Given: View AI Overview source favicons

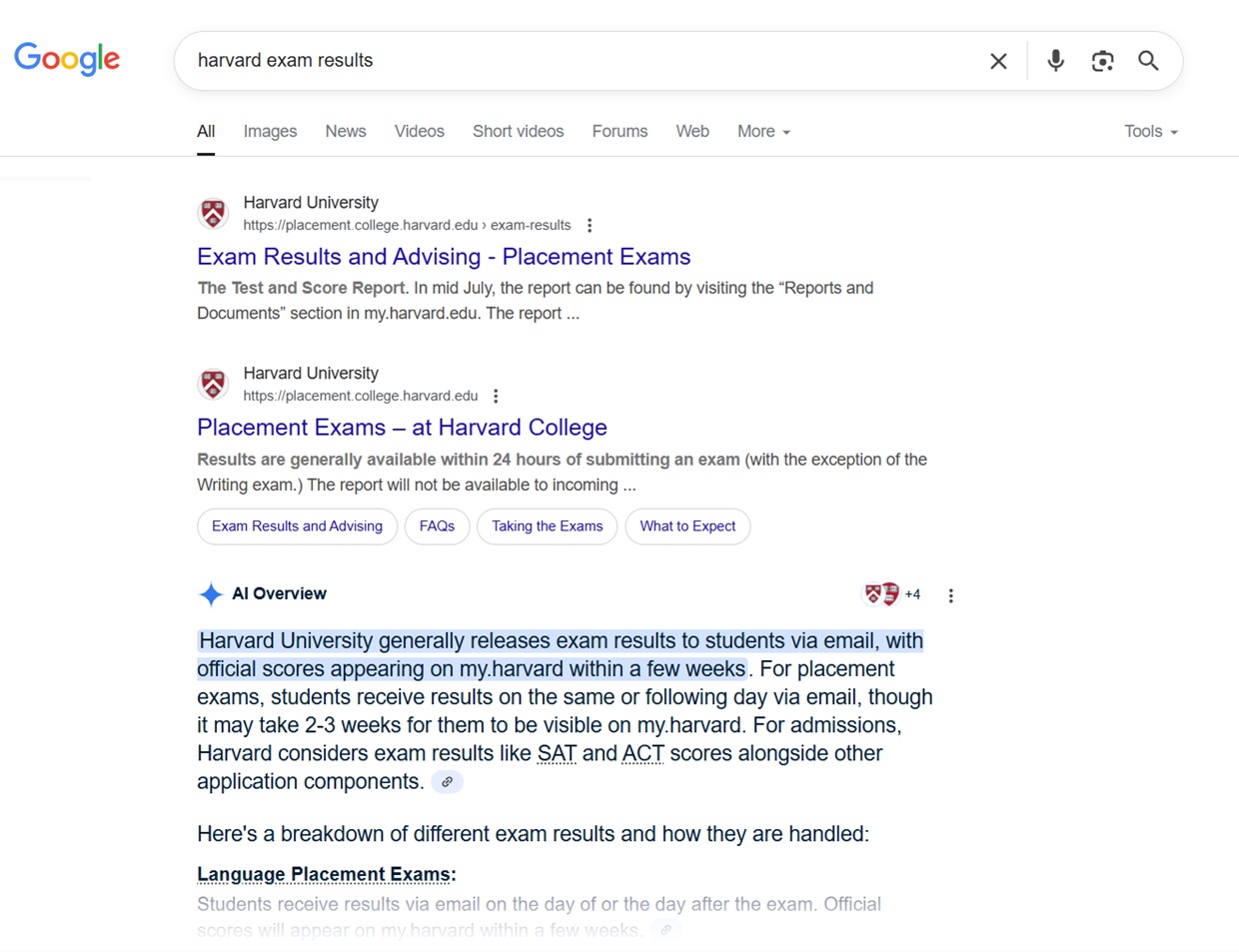Looking at the screenshot, I should click(x=882, y=594).
